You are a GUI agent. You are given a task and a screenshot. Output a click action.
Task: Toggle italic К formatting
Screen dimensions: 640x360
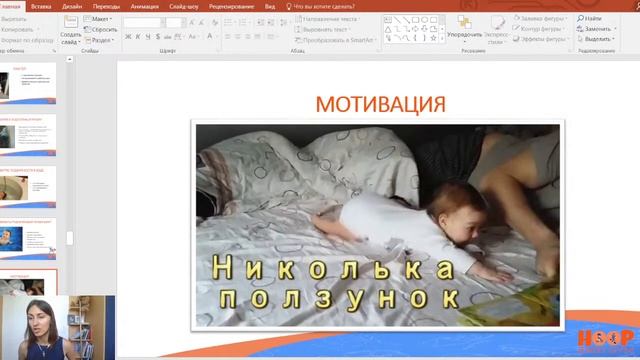pyautogui.click(x=138, y=37)
